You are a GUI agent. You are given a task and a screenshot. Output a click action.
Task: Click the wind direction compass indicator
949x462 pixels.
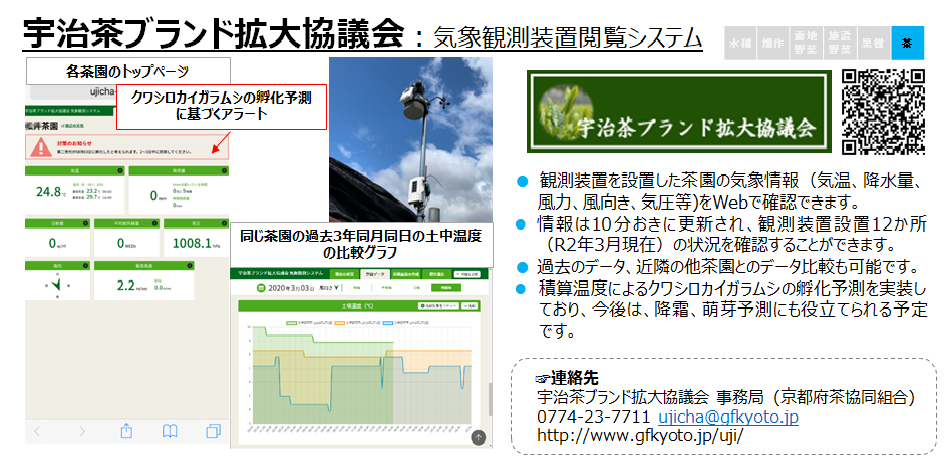click(56, 285)
